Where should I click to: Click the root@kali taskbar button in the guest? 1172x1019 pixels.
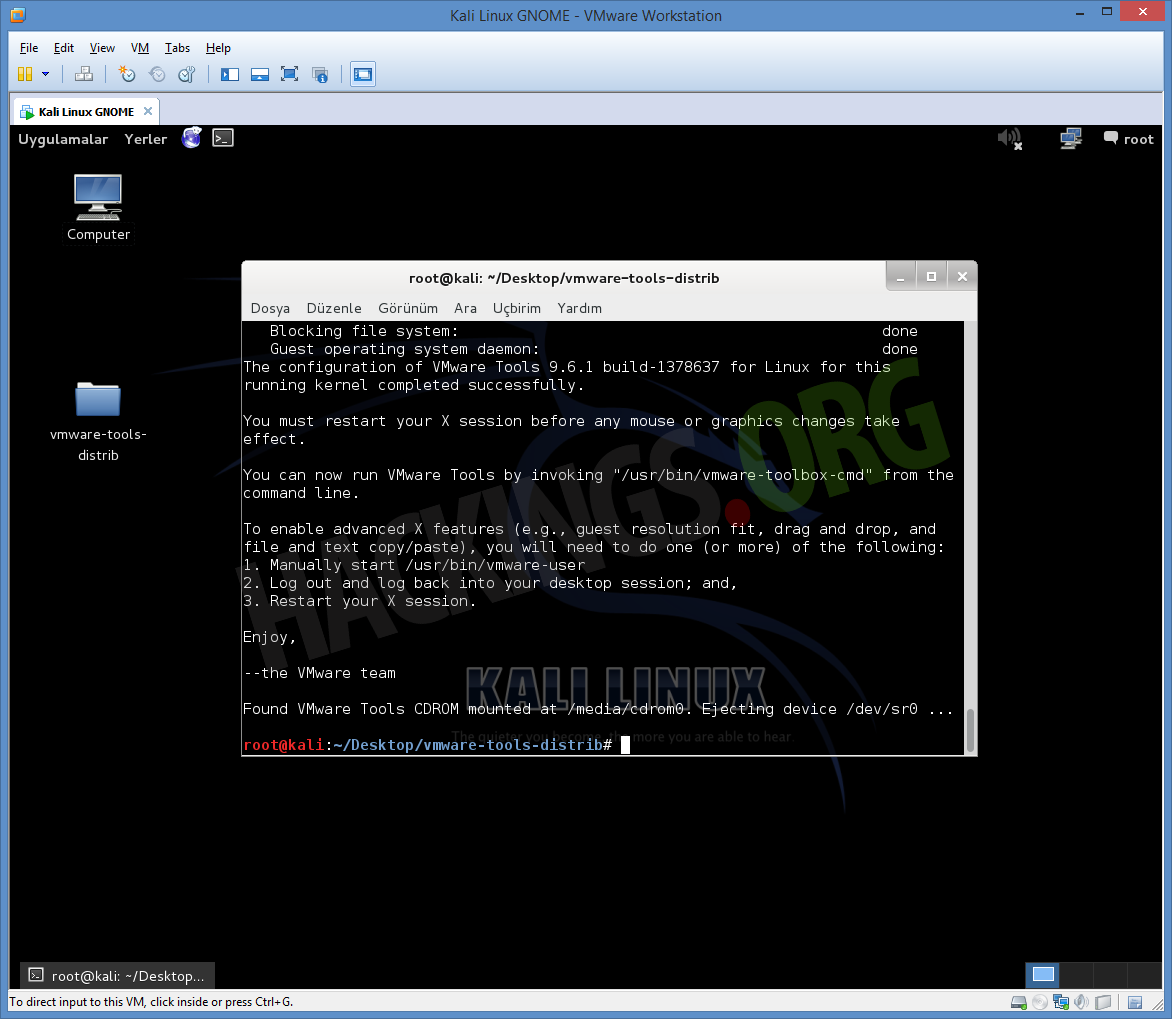113,975
